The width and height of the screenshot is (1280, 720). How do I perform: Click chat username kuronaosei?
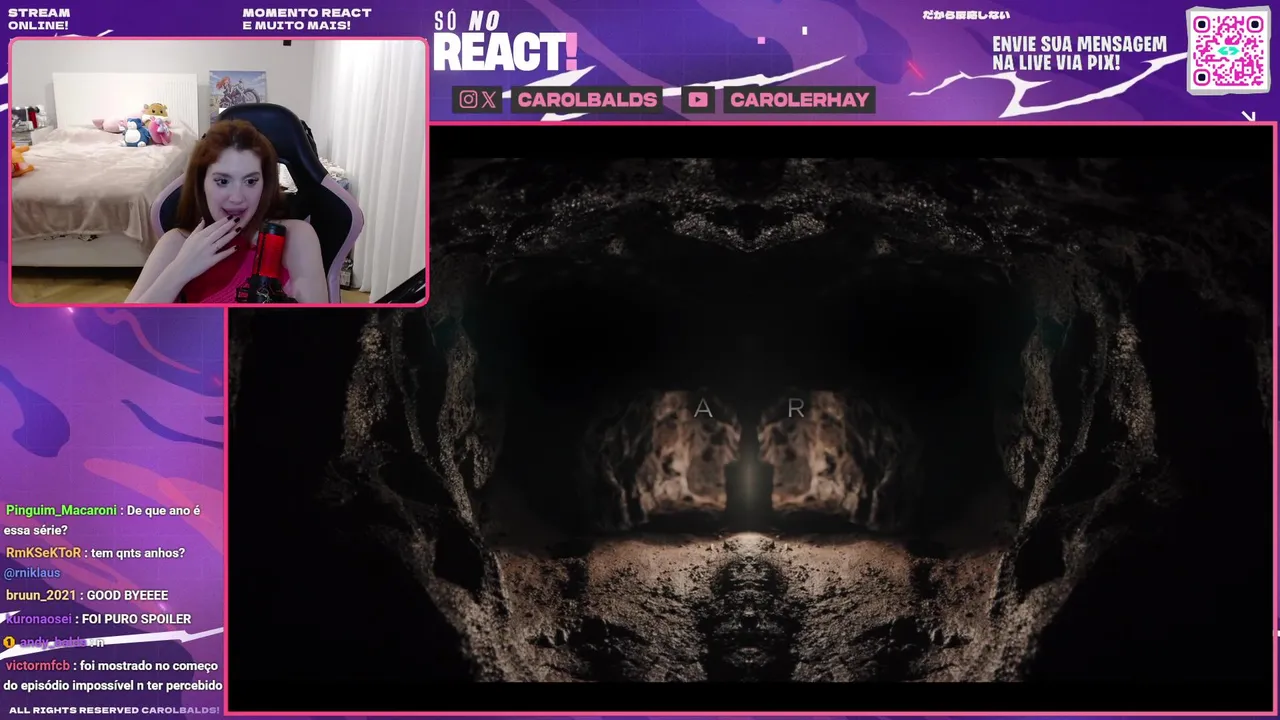tap(37, 619)
